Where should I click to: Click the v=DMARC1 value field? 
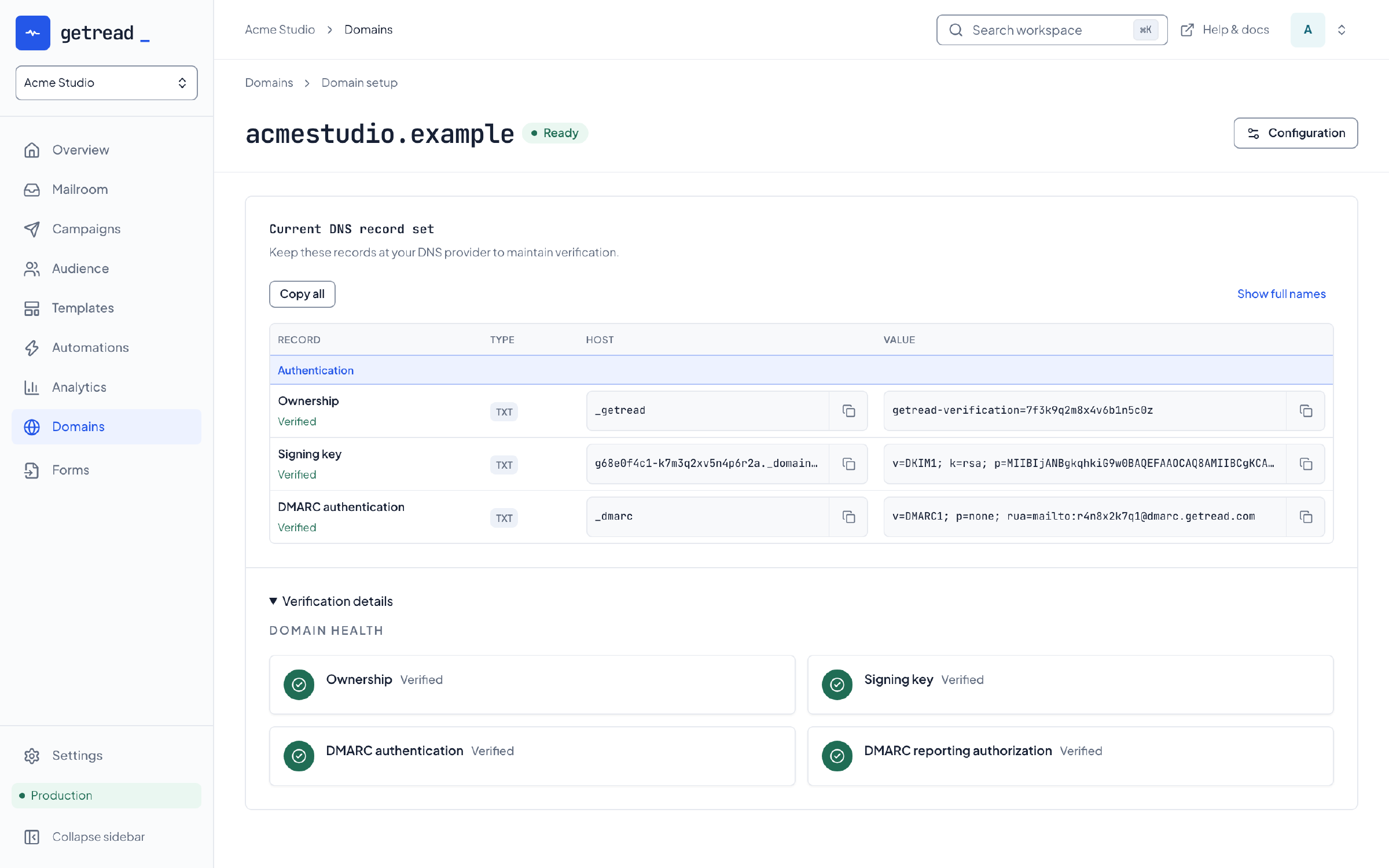click(x=1085, y=517)
